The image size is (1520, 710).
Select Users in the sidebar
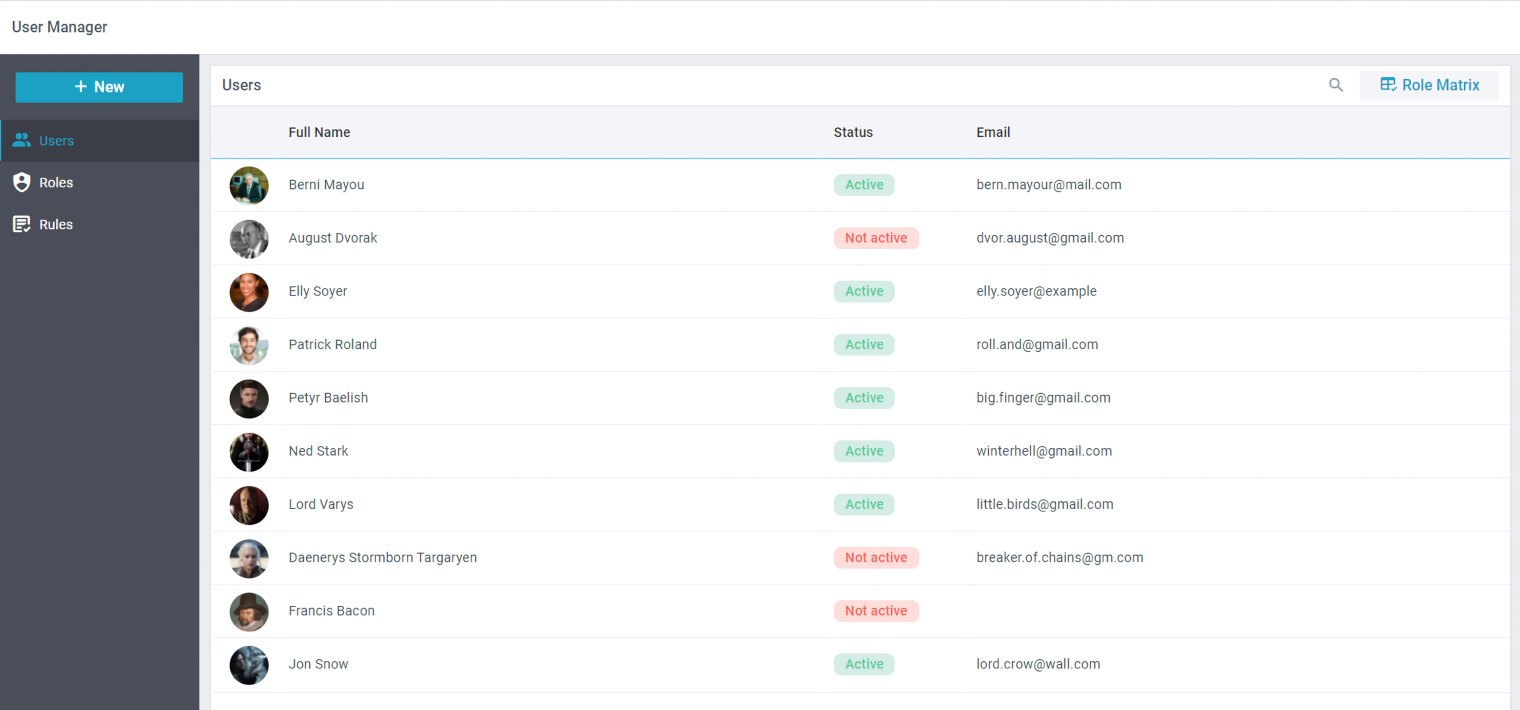pos(56,141)
